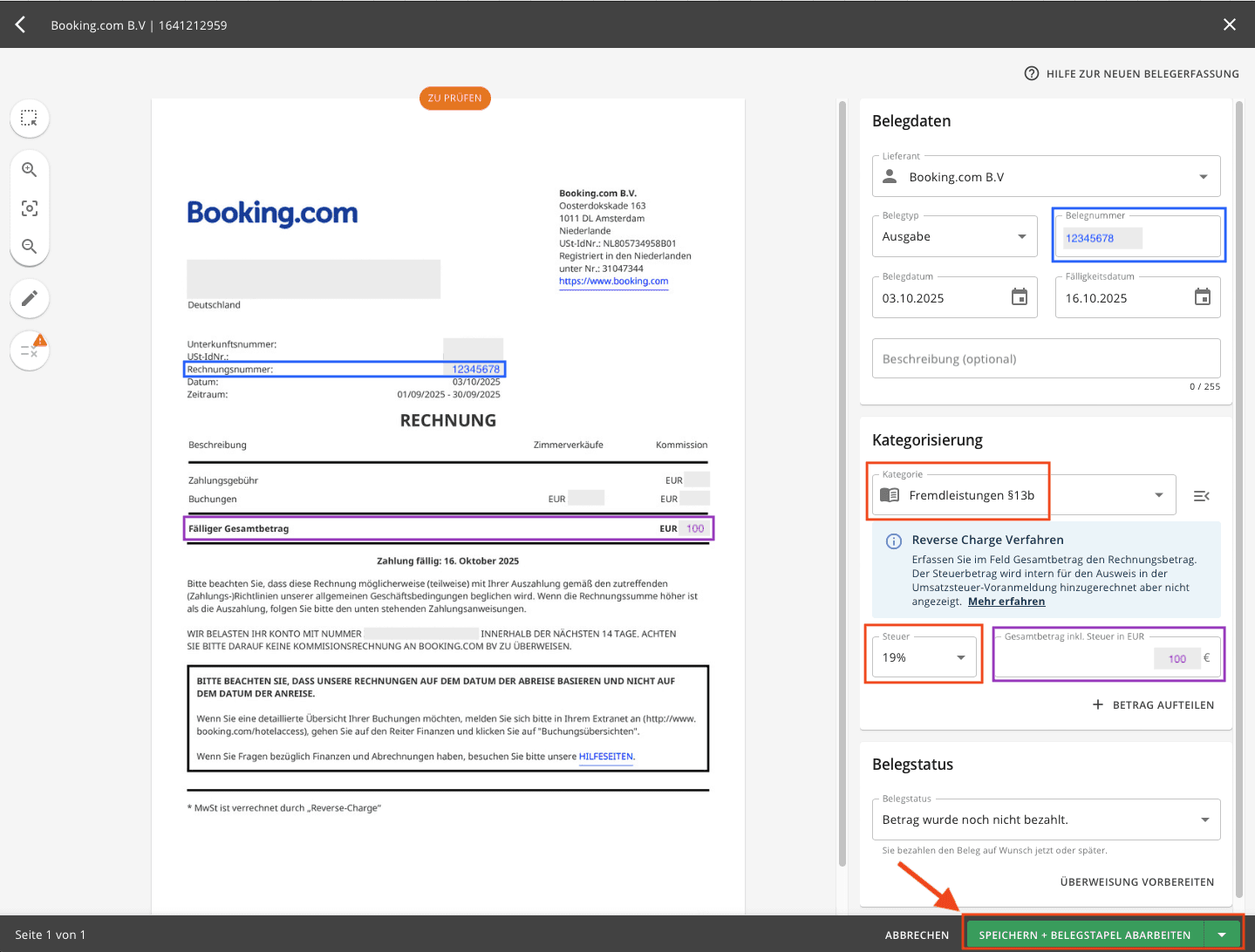Screen dimensions: 1255x952
Task: Close the receipt view with X
Action: pyautogui.click(x=1230, y=24)
